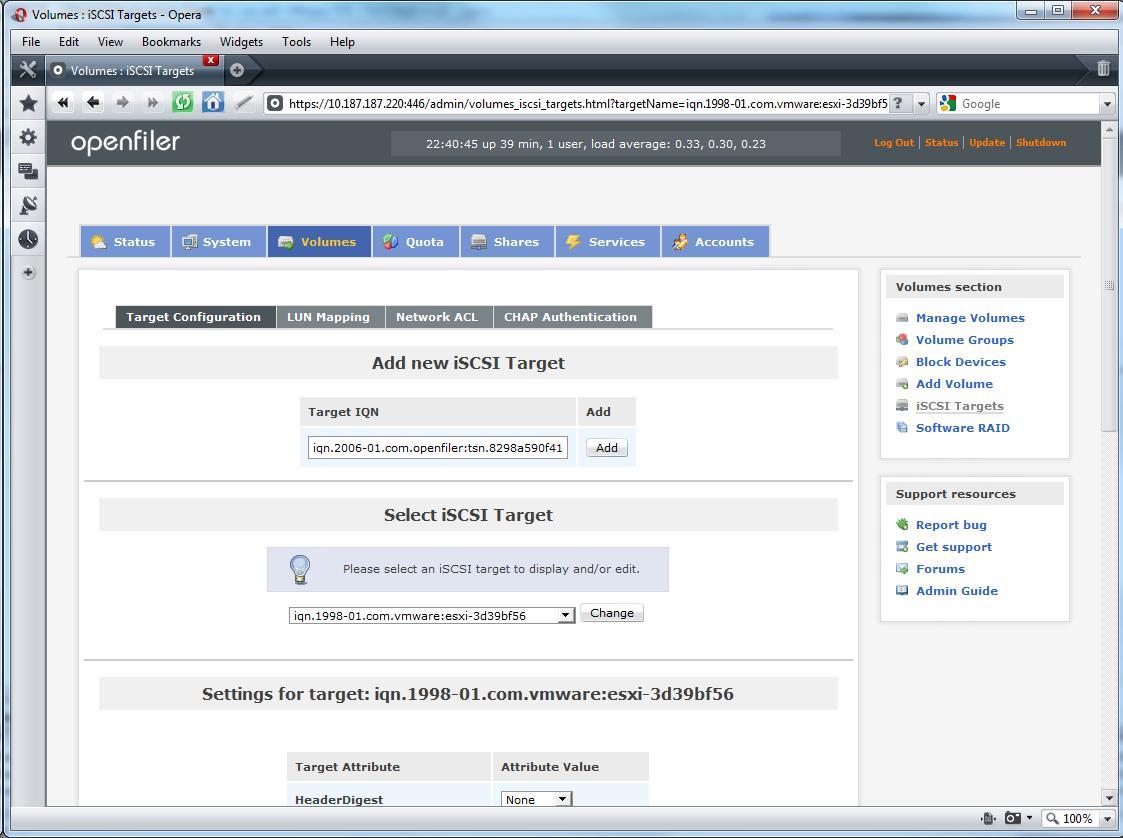Switch to the LUN Mapping tab
This screenshot has width=1123, height=838.
[328, 317]
